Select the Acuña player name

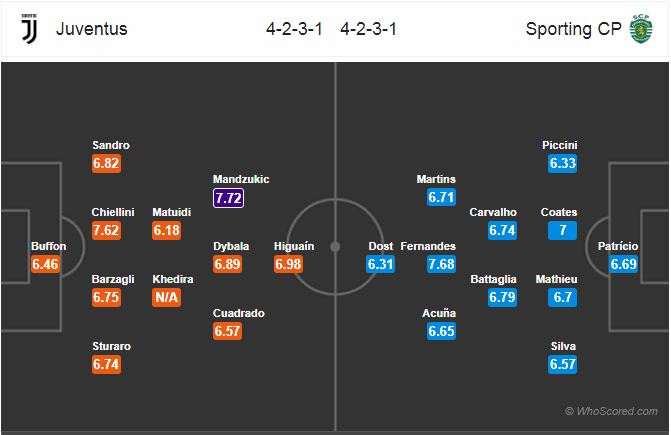[x=439, y=313]
